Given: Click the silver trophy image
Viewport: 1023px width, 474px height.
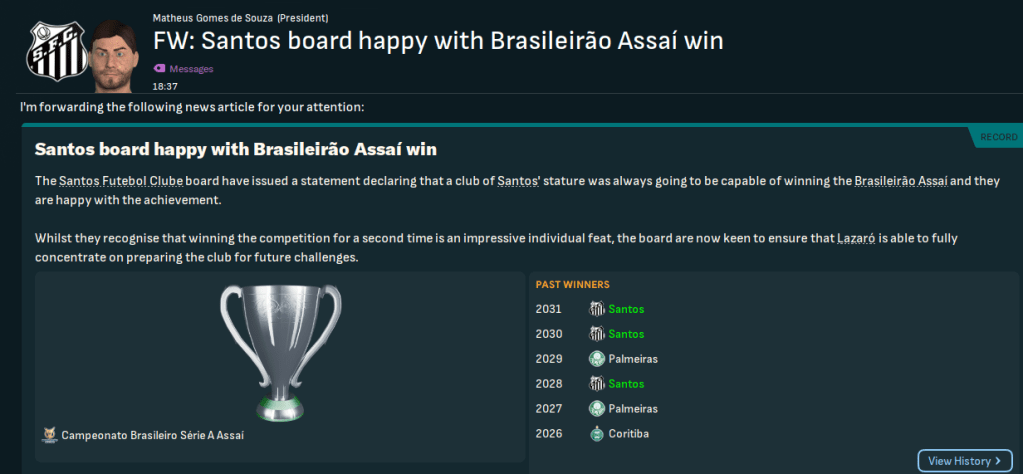Looking at the screenshot, I should [x=281, y=350].
